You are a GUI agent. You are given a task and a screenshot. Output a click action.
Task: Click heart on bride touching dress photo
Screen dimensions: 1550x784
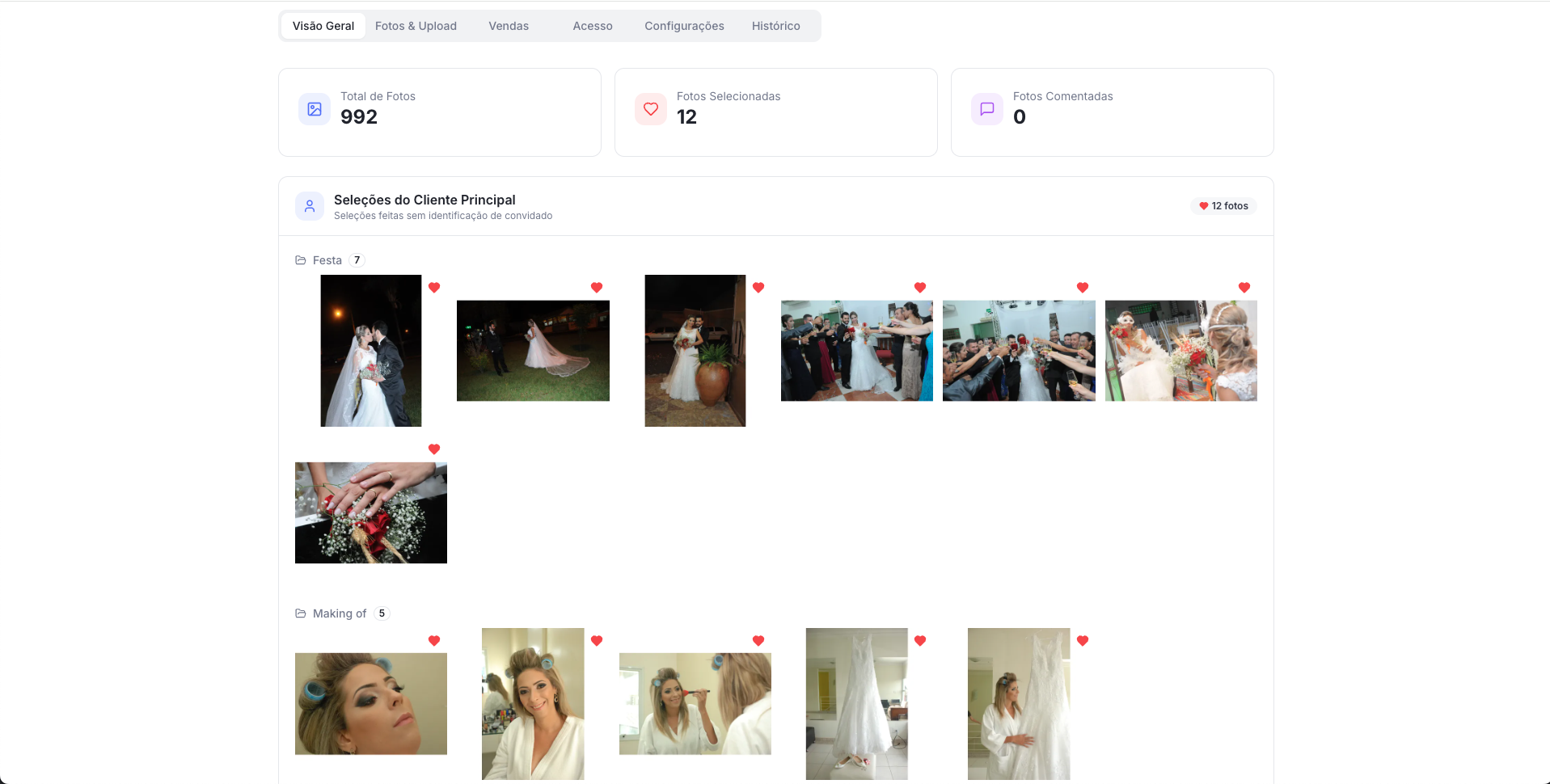[x=1083, y=641]
